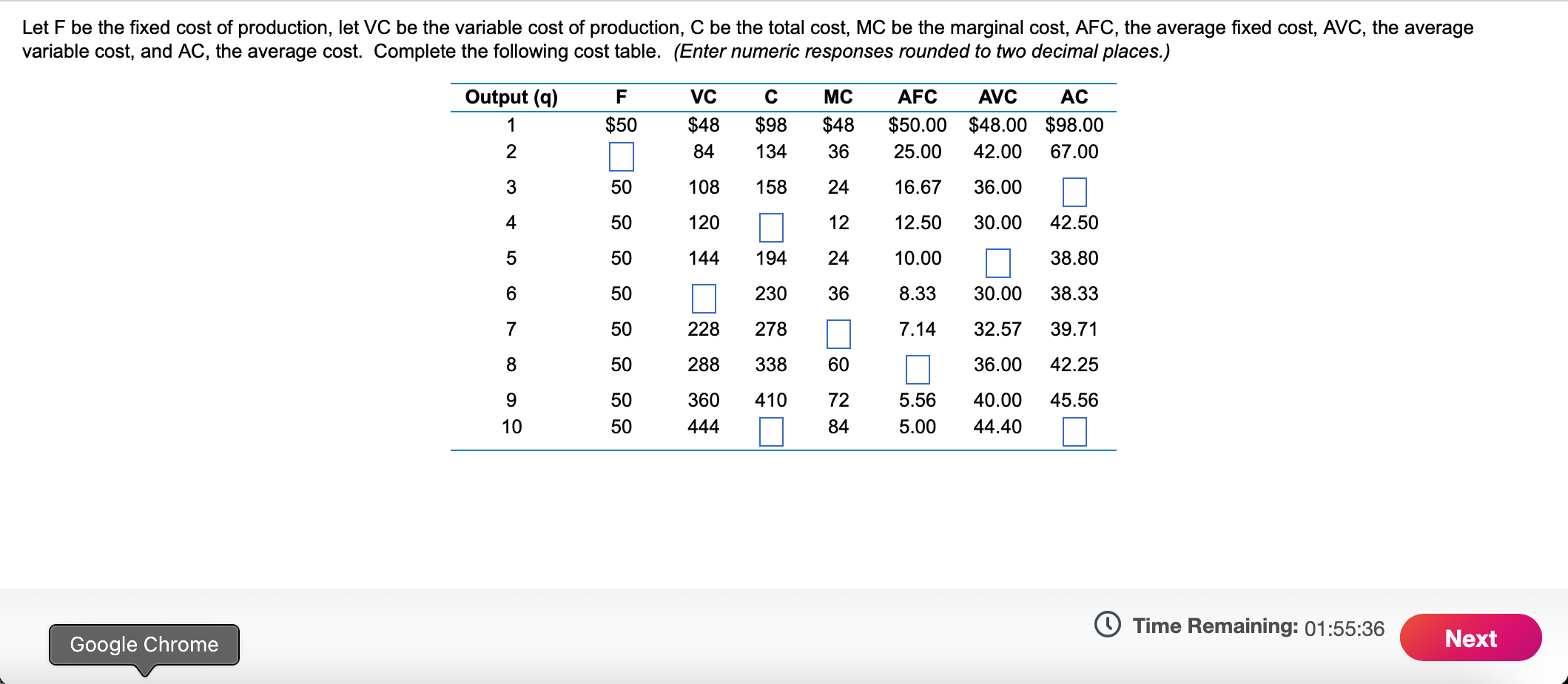1568x684 pixels.
Task: Click the '42.25' AC value in row 8
Action: click(1074, 365)
